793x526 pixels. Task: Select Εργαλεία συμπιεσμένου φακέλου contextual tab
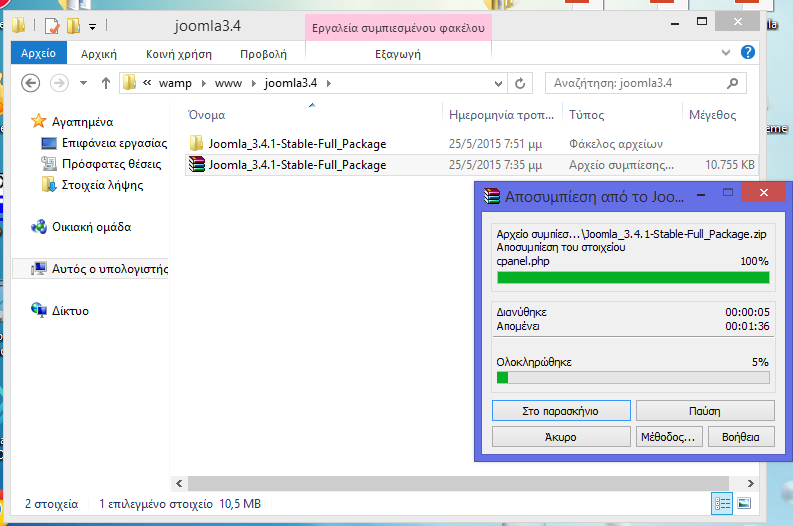[398, 28]
